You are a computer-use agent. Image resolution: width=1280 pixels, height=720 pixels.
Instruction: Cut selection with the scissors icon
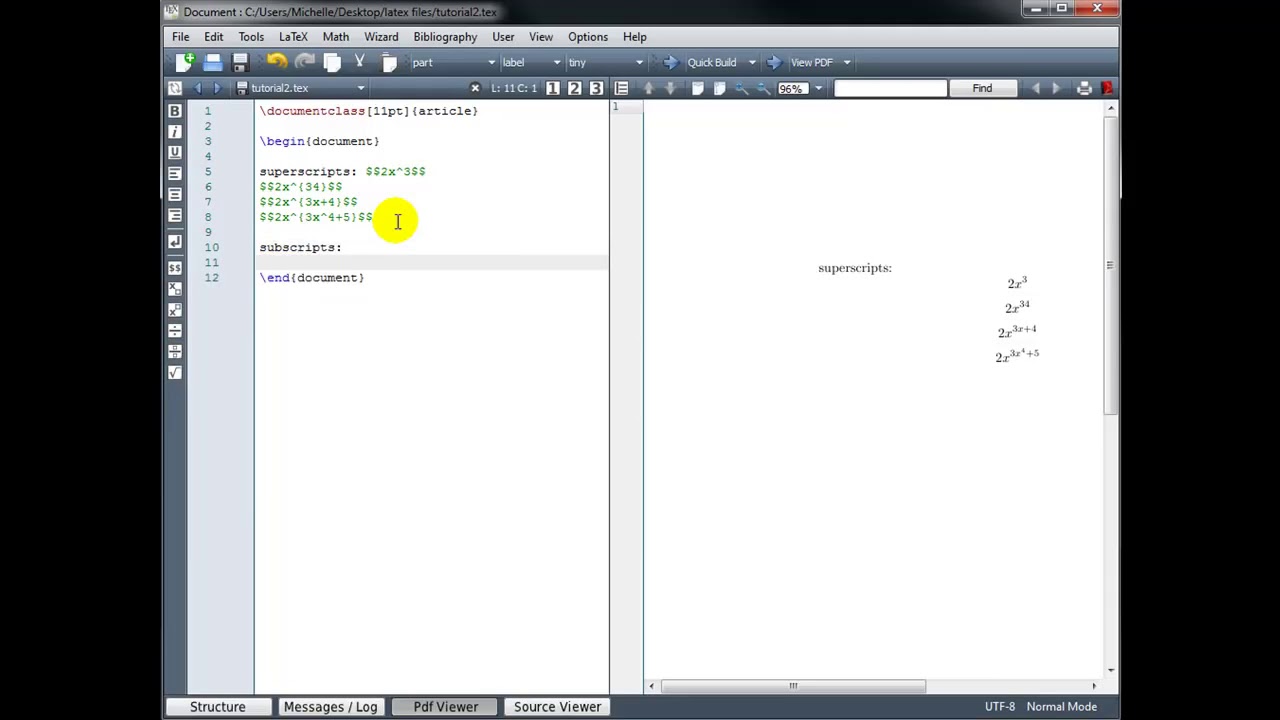point(360,62)
